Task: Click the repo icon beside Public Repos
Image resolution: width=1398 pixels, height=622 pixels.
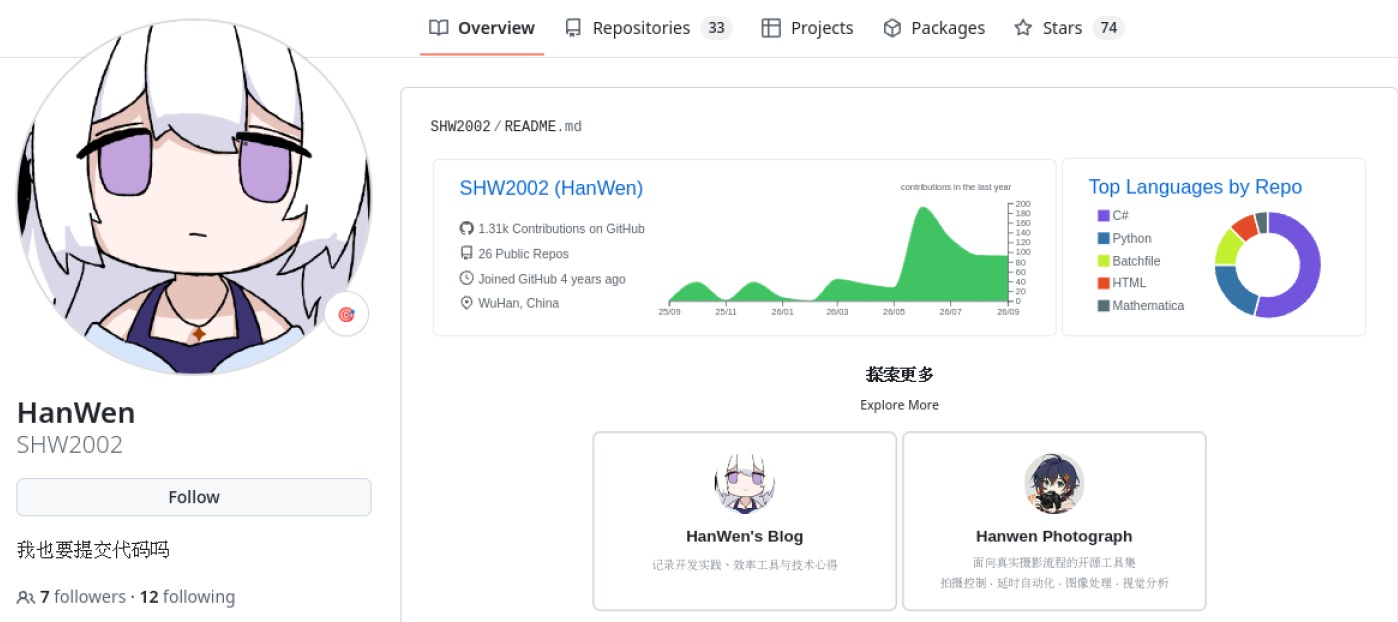Action: click(466, 253)
